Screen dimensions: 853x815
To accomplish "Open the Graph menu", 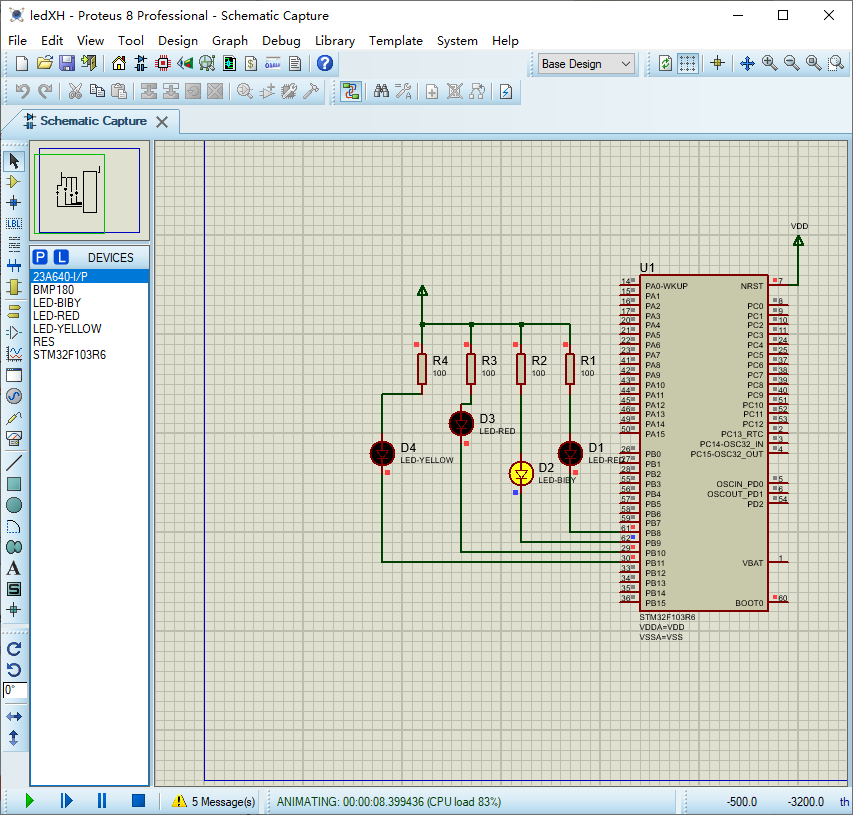I will (230, 41).
